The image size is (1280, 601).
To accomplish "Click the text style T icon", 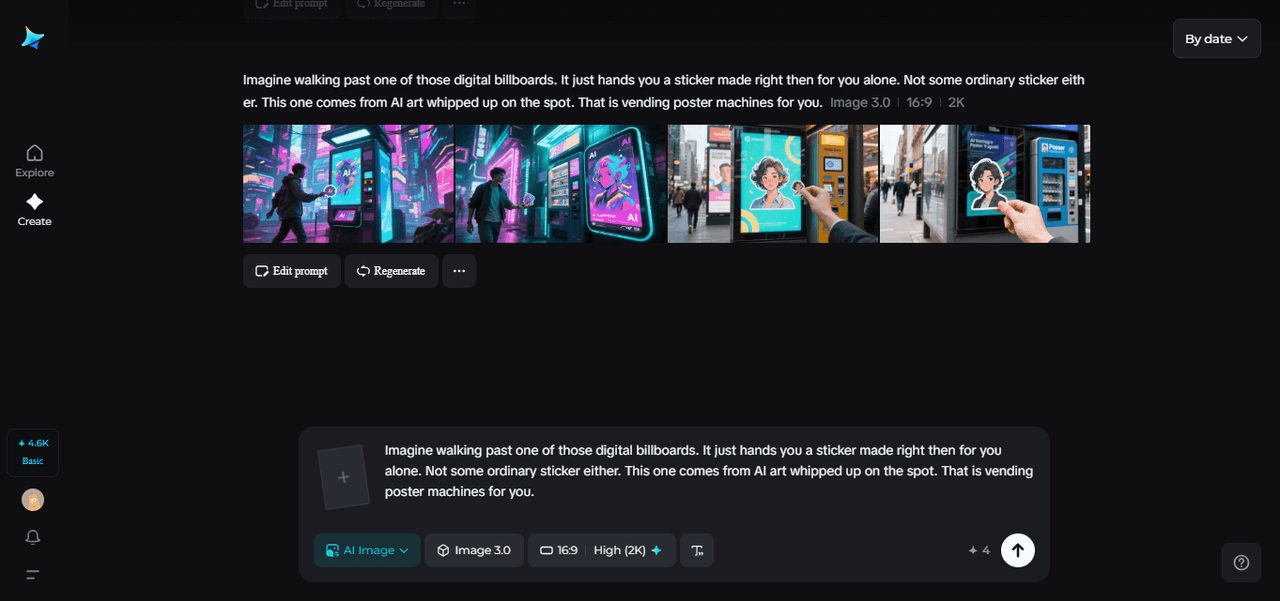I will point(697,550).
